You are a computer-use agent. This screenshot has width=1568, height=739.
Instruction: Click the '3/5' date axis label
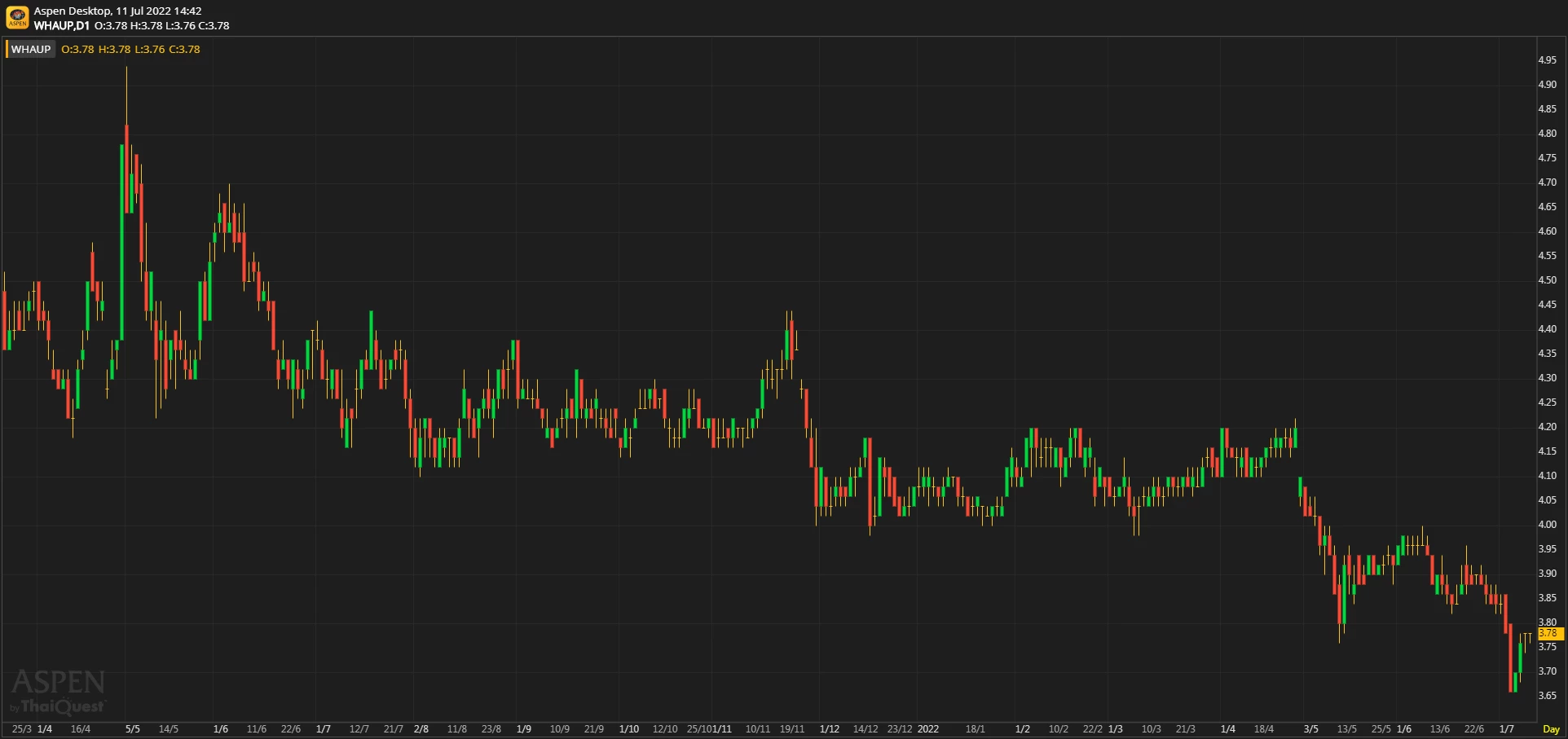click(1311, 729)
